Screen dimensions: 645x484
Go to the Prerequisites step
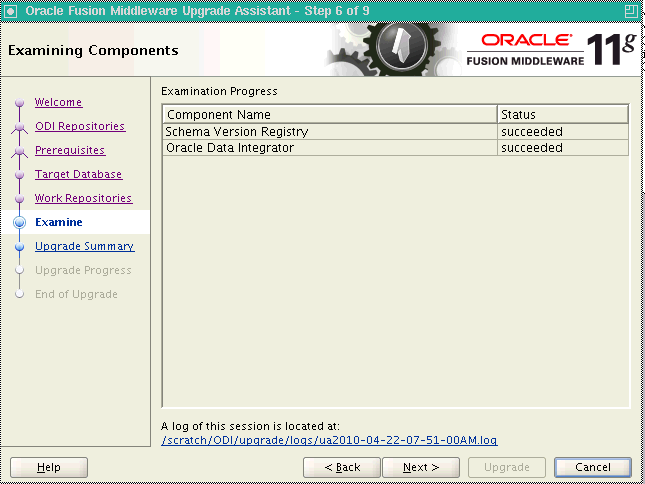[x=69, y=150]
